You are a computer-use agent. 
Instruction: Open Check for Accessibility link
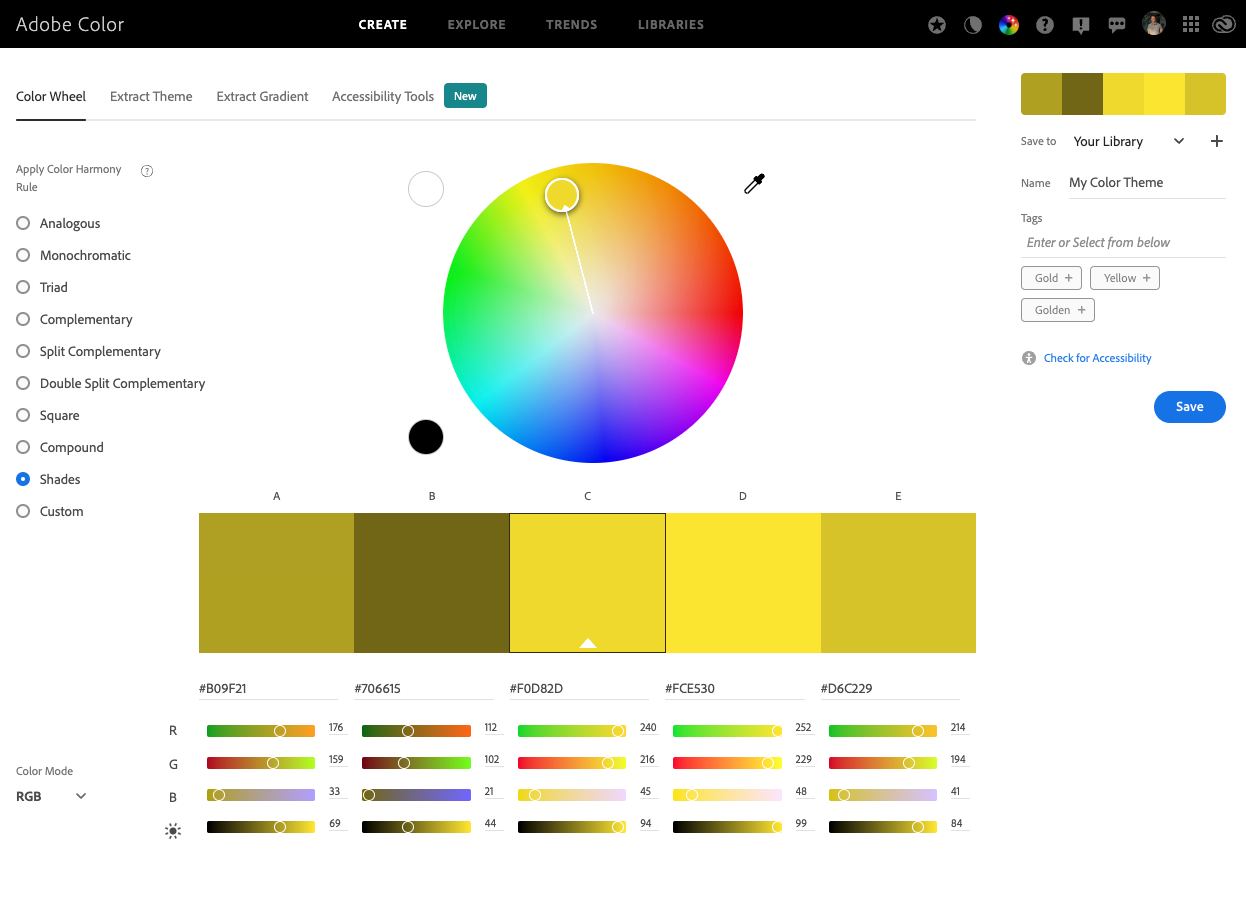click(1097, 358)
